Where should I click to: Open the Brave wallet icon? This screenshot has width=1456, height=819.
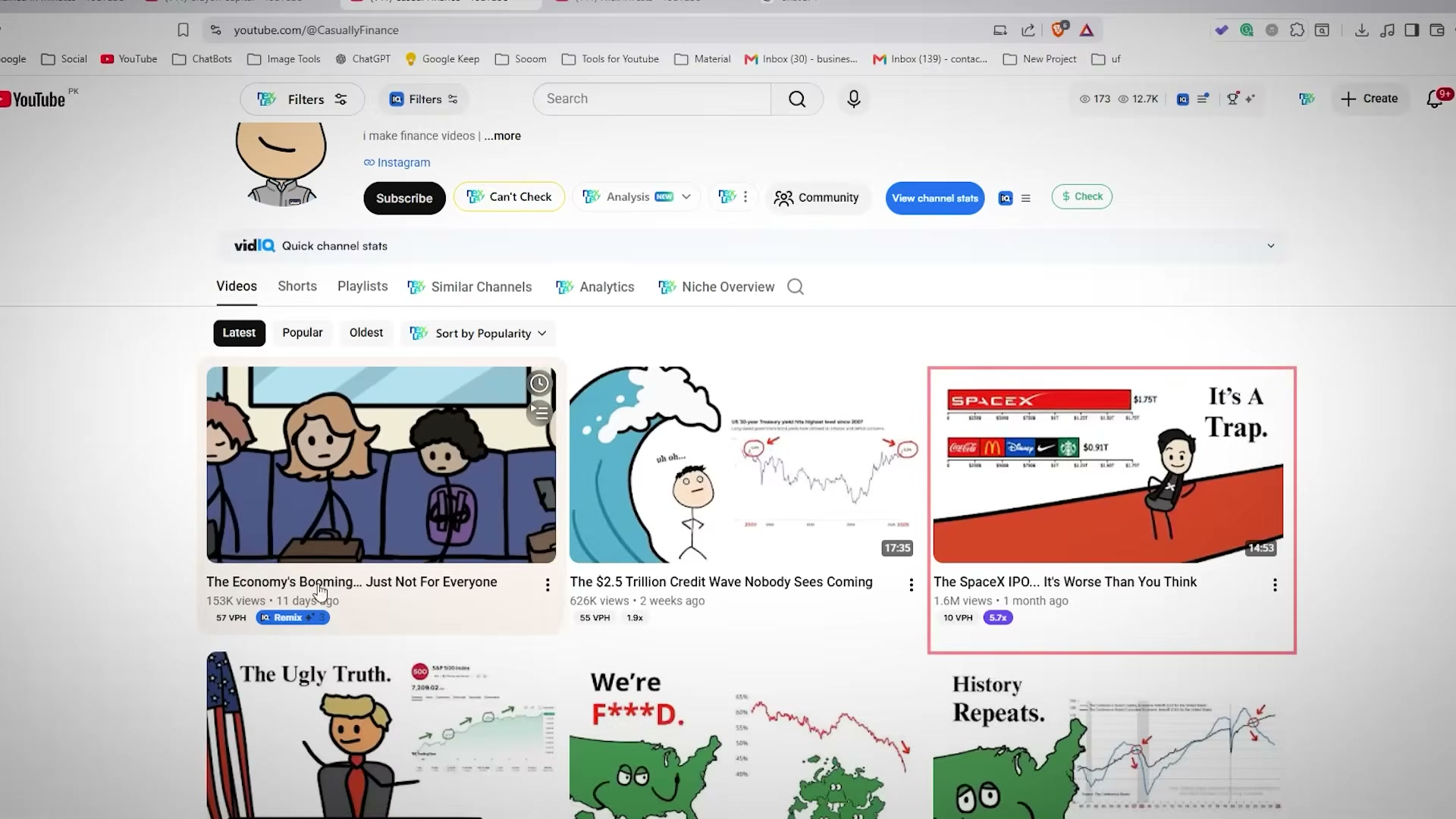(1437, 30)
